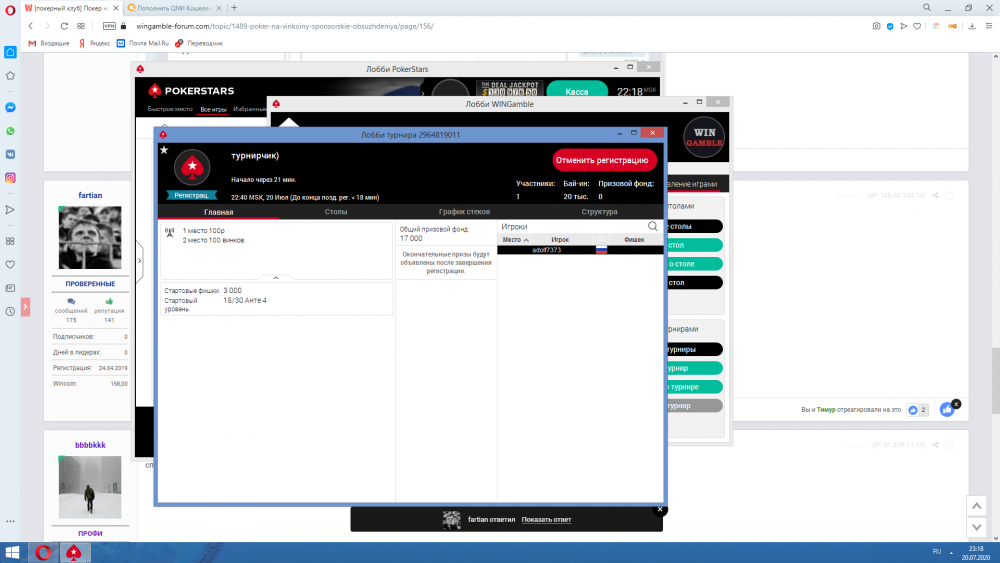The image size is (1000, 563).
Task: Switch to Главная tab in tournament lobby
Action: (x=218, y=212)
